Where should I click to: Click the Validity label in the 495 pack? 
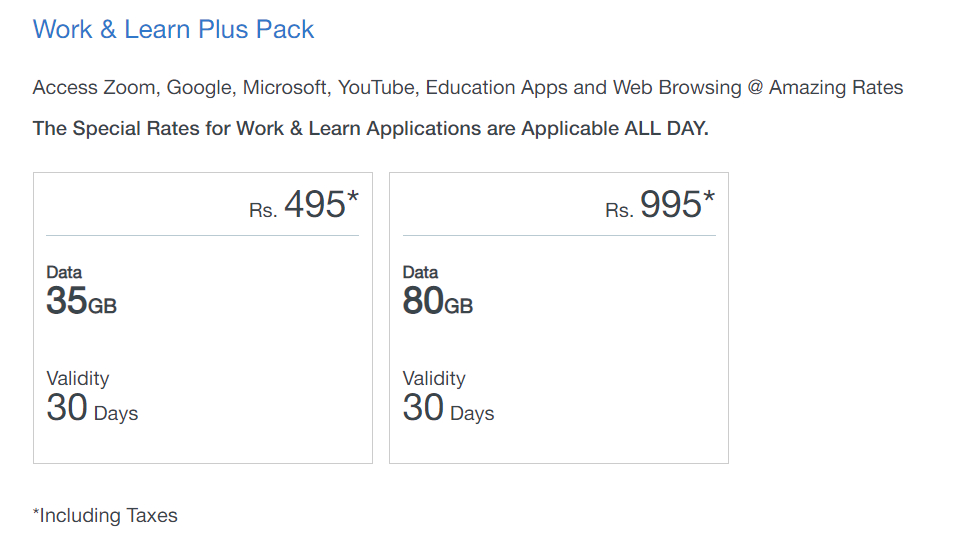tap(77, 378)
